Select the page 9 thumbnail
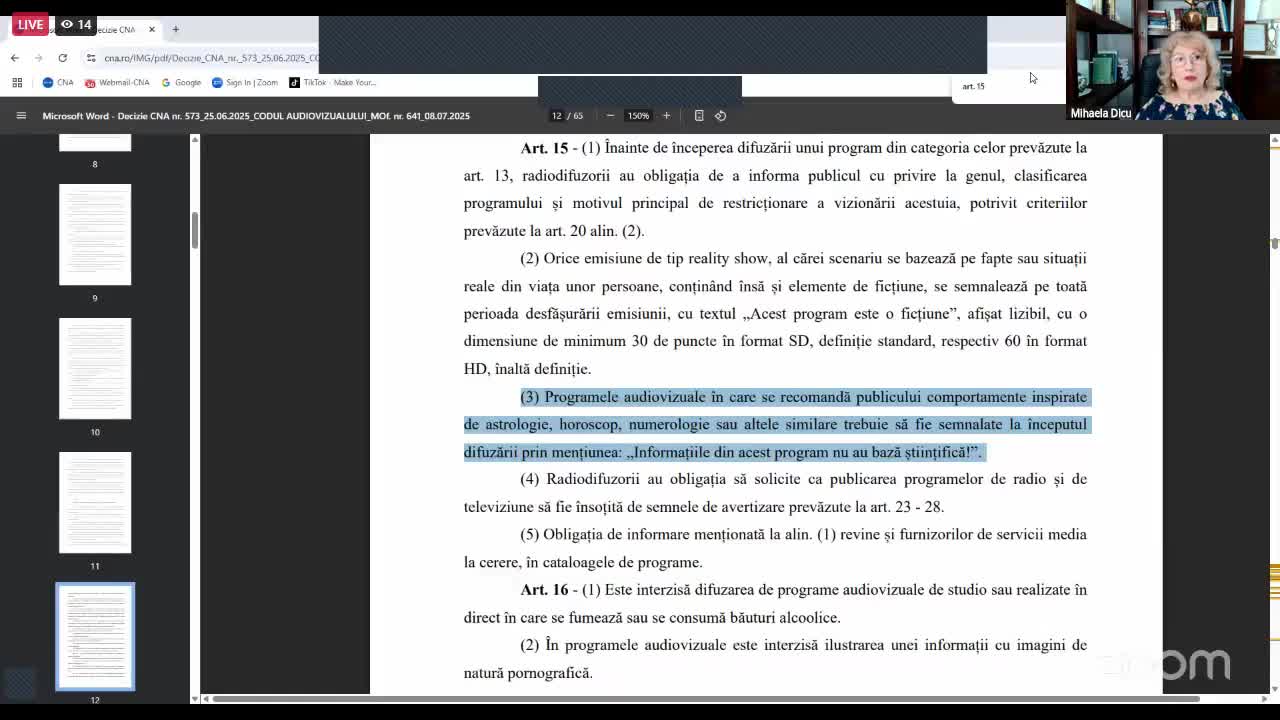The width and height of the screenshot is (1280, 720). point(95,235)
